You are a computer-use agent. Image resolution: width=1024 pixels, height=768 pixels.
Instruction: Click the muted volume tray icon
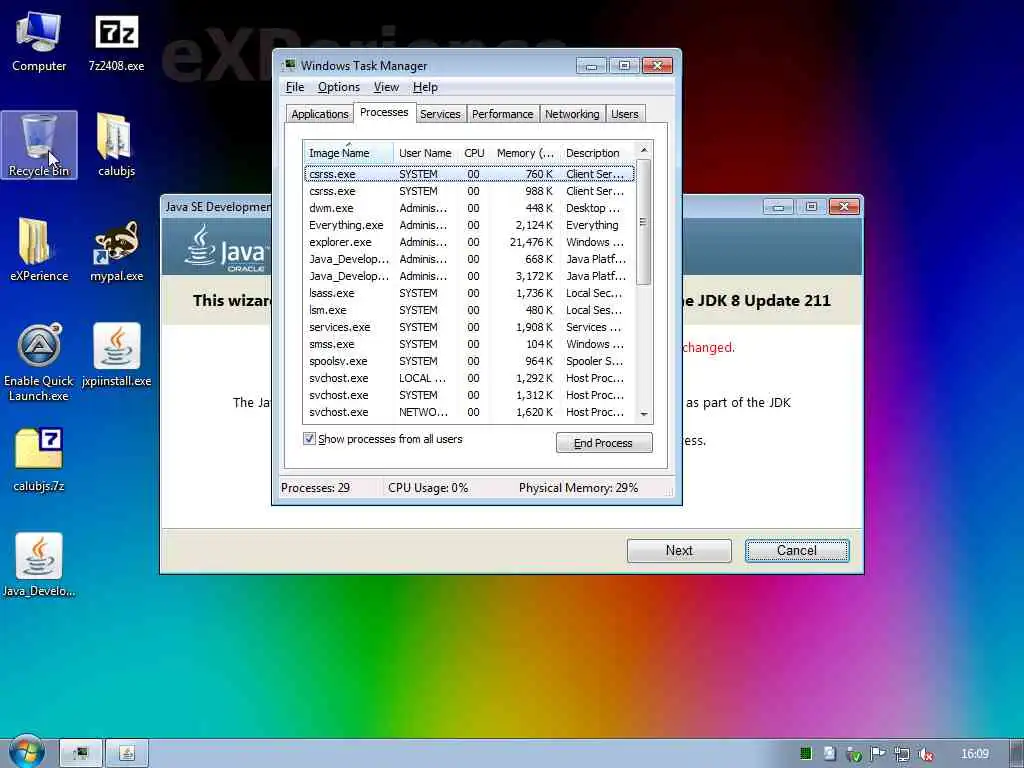pyautogui.click(x=925, y=754)
